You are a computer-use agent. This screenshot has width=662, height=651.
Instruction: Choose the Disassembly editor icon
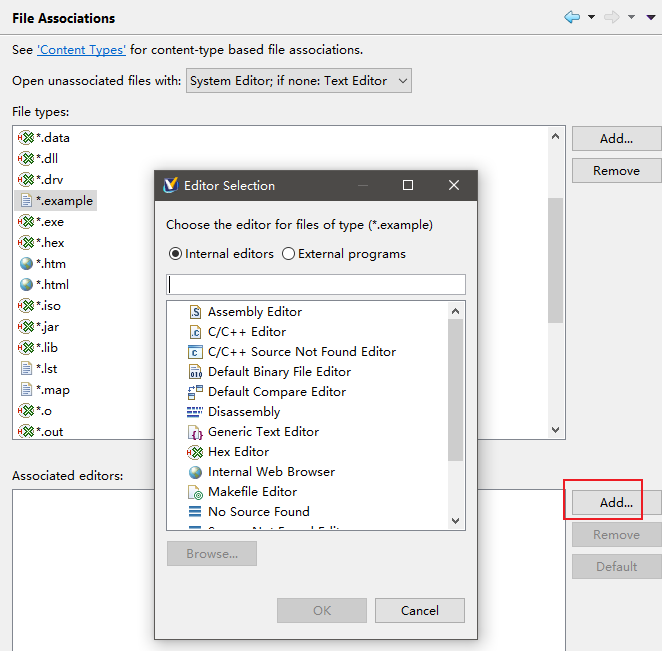[x=195, y=412]
